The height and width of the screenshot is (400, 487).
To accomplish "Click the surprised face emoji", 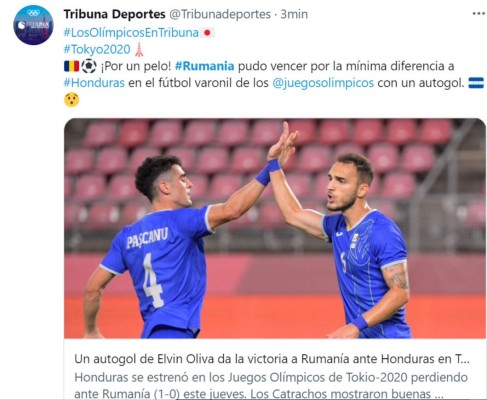I will pos(72,100).
